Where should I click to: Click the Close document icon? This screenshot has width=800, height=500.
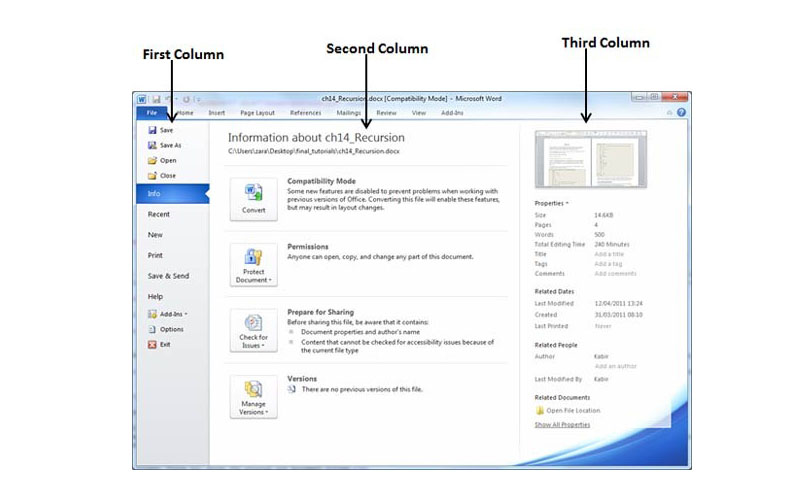(152, 176)
